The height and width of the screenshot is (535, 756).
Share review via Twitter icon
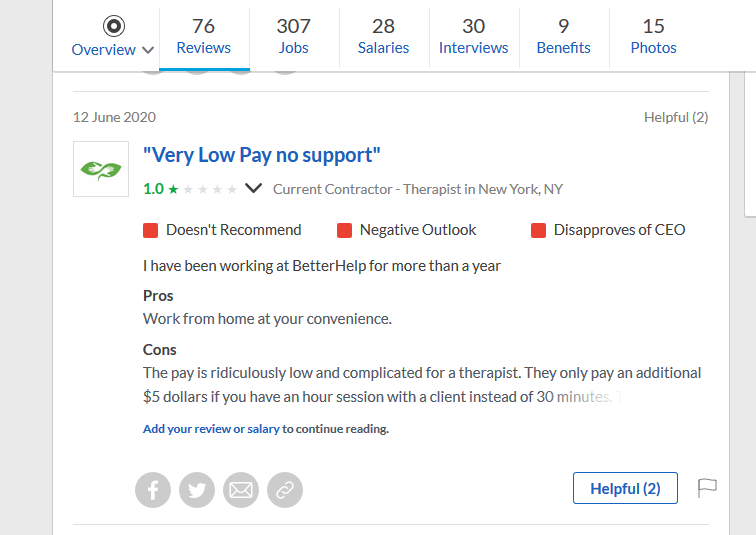click(x=197, y=490)
